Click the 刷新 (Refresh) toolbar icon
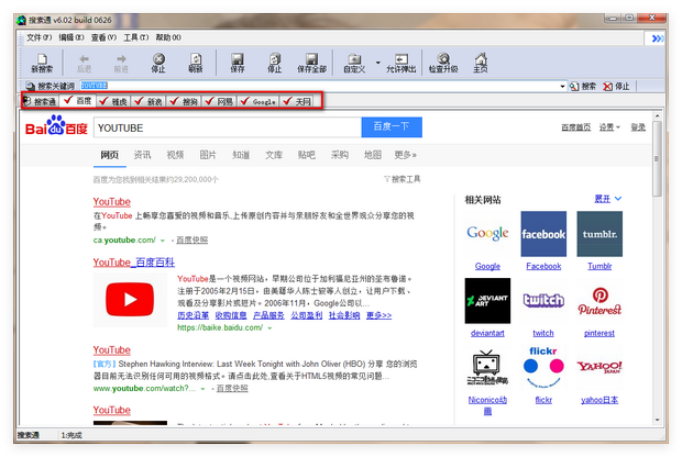The height and width of the screenshot is (457, 682). click(195, 62)
